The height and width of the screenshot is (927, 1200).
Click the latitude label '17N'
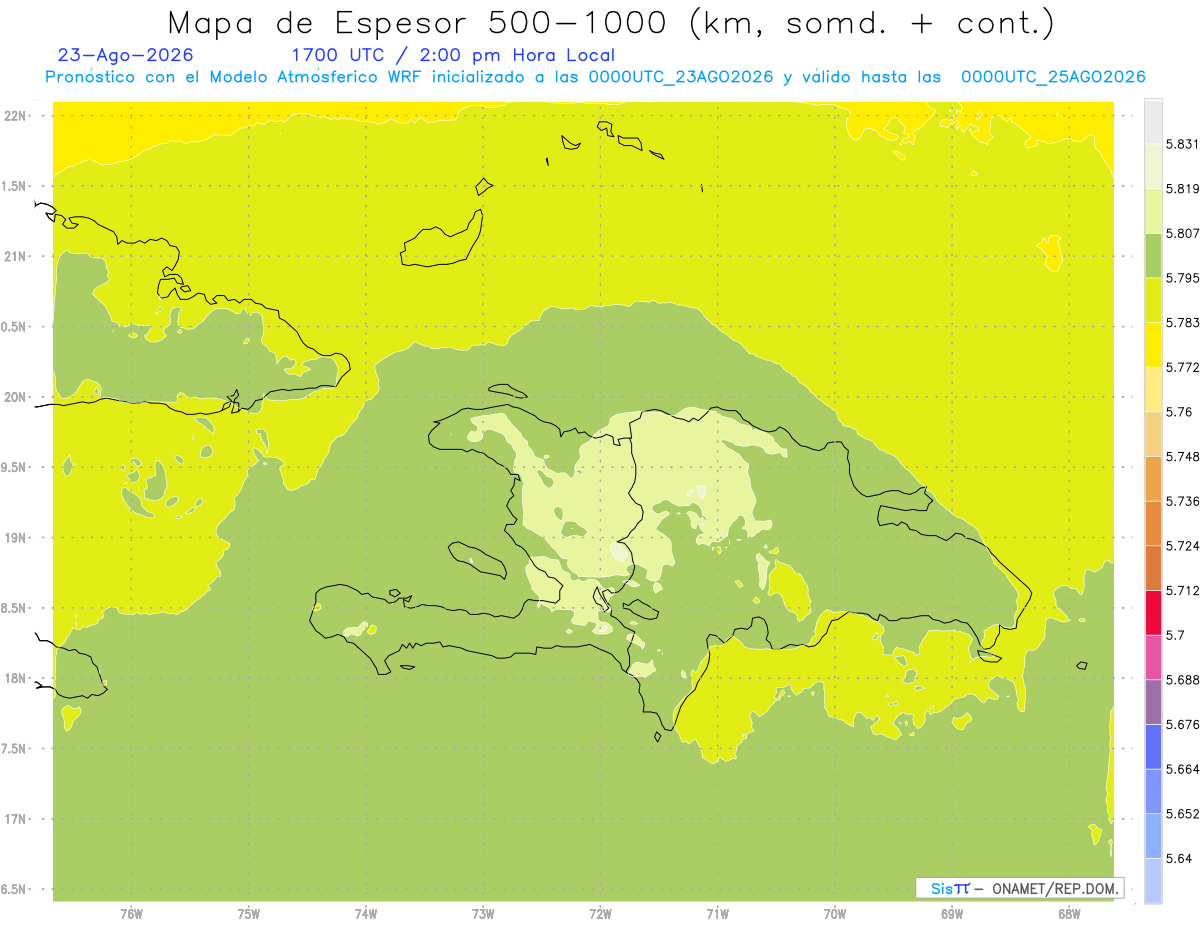pyautogui.click(x=16, y=819)
